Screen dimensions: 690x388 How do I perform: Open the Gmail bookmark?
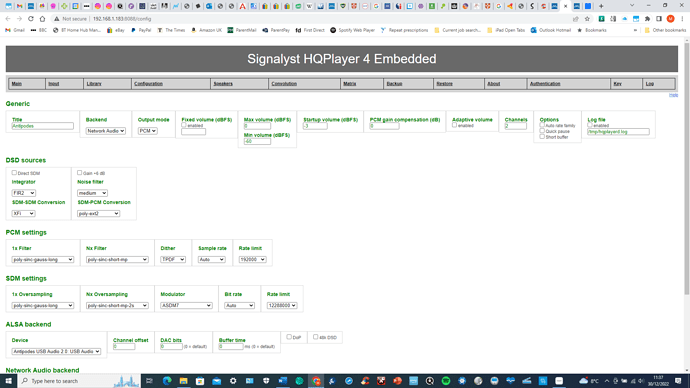(15, 30)
